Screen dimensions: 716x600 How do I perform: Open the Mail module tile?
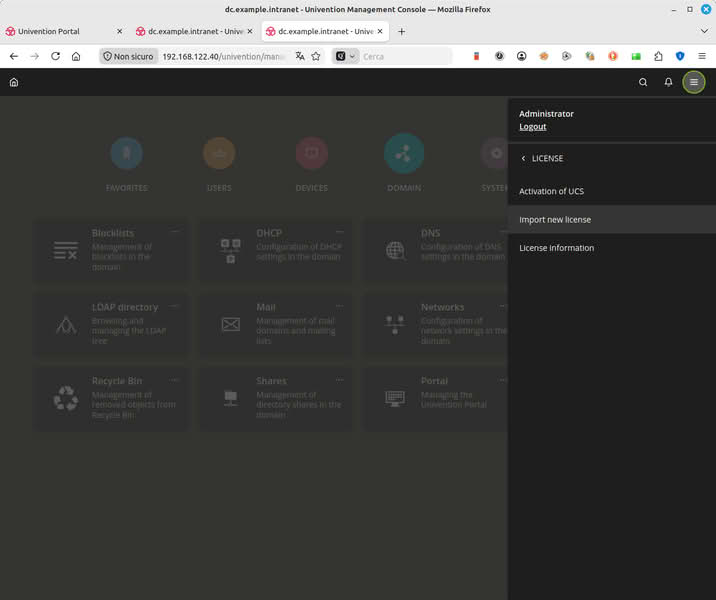pos(276,324)
